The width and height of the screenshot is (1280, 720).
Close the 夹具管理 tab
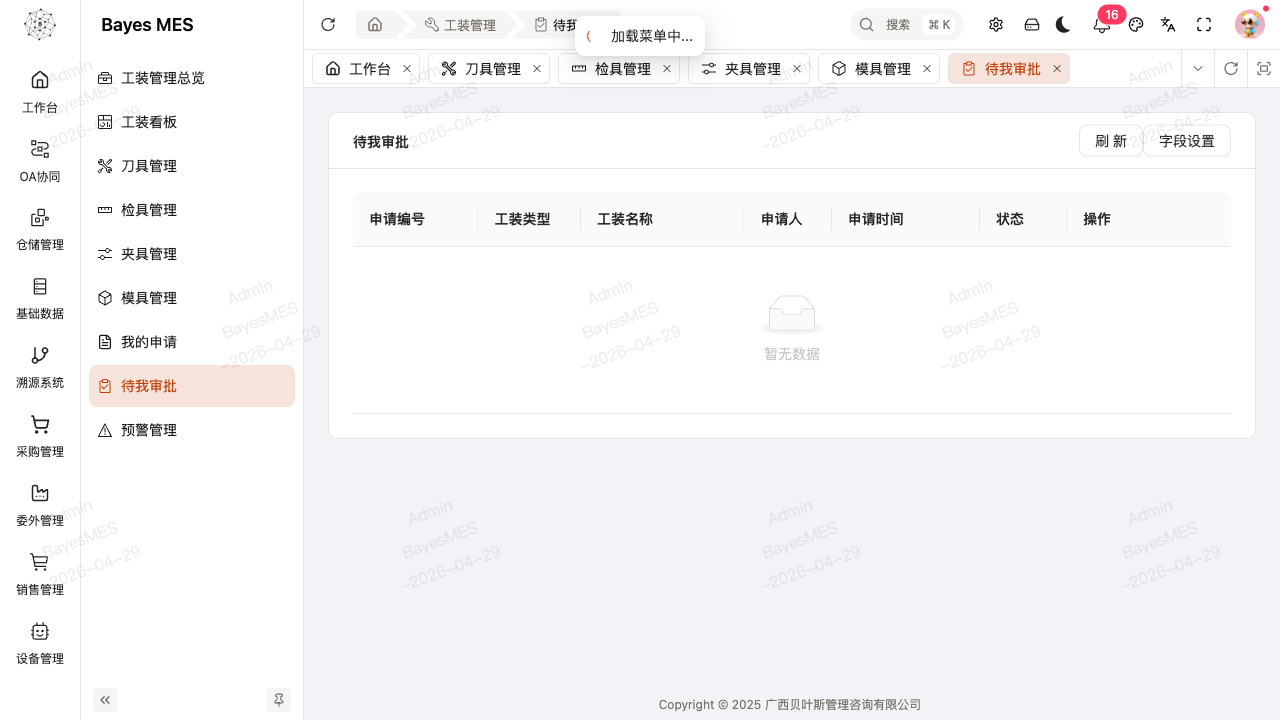pyautogui.click(x=797, y=69)
